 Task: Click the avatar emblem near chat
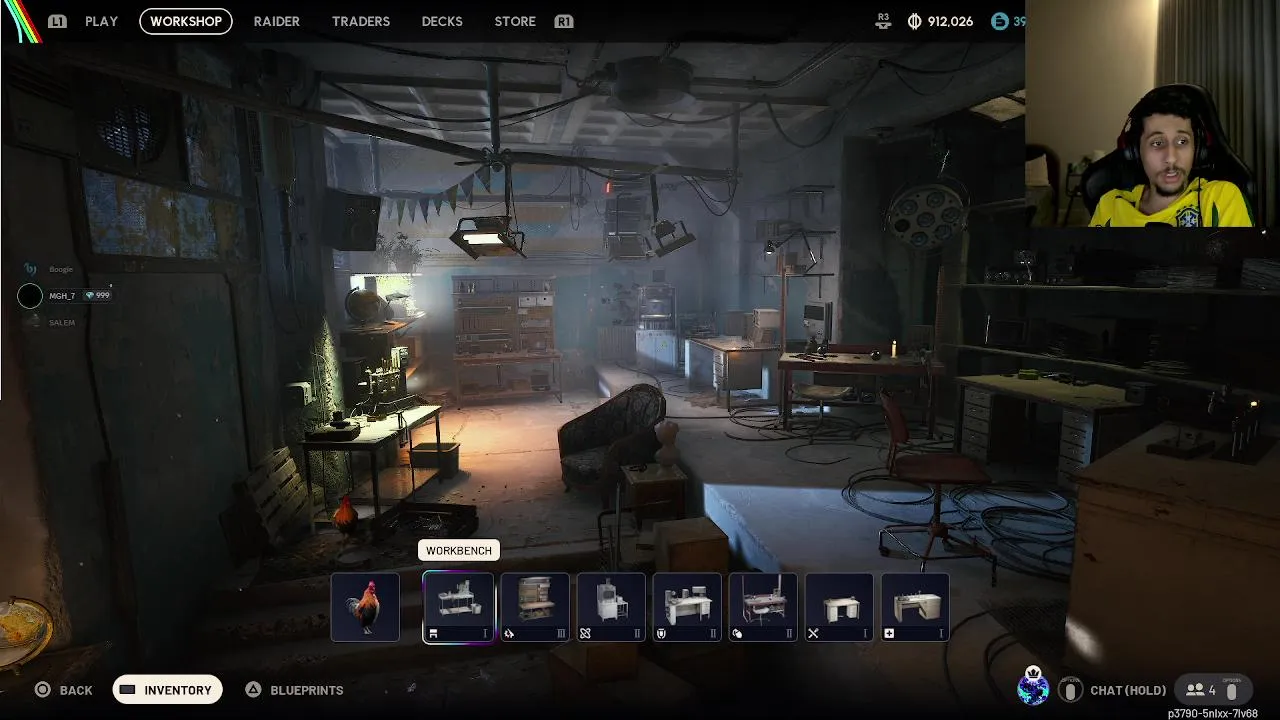[1033, 686]
